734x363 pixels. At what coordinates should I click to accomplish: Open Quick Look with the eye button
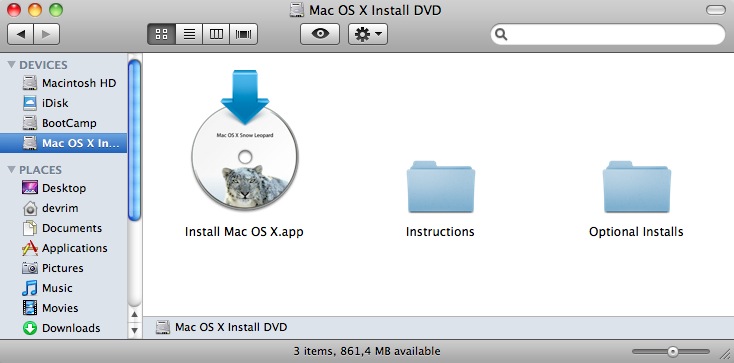[320, 34]
